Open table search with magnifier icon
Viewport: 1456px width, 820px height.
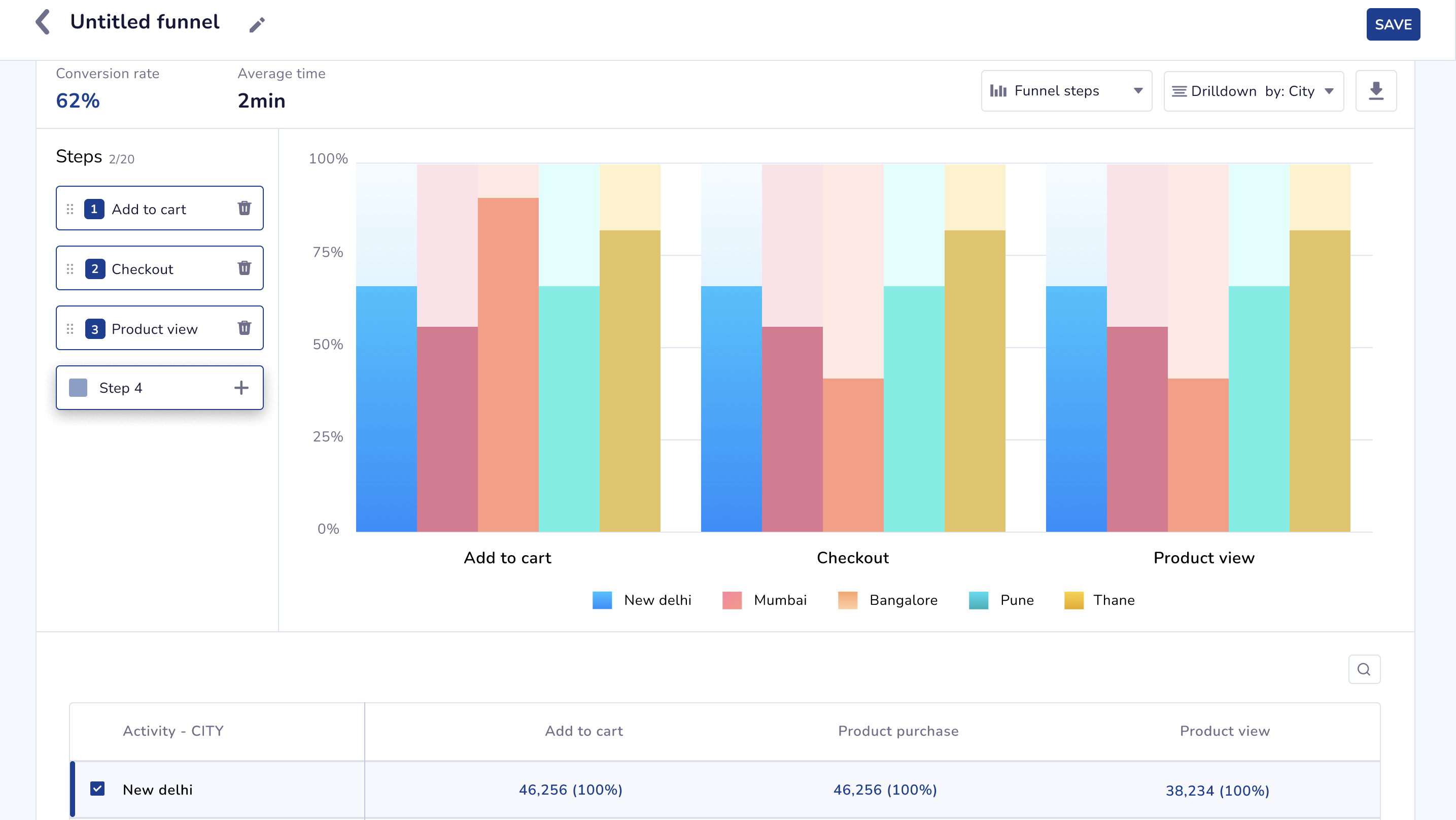tap(1364, 670)
